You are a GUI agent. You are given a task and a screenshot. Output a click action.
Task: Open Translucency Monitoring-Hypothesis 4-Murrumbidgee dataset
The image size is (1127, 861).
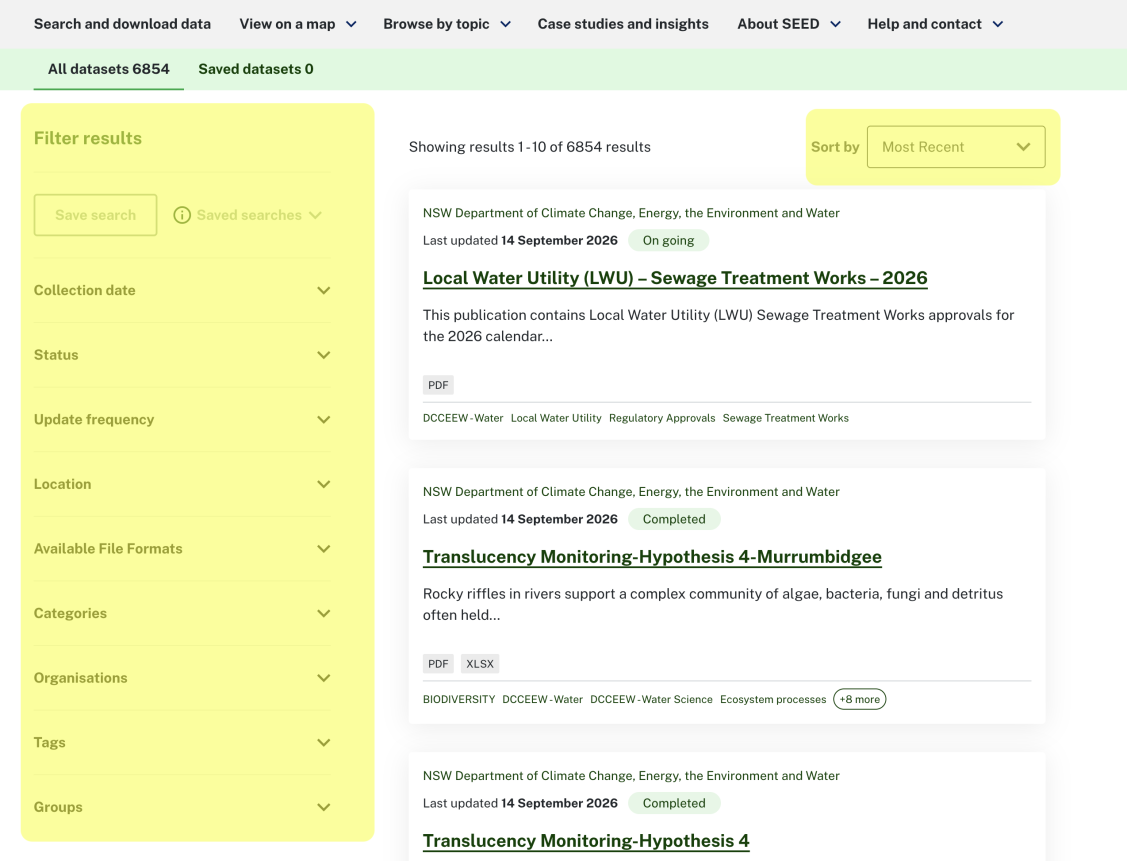[x=652, y=557]
